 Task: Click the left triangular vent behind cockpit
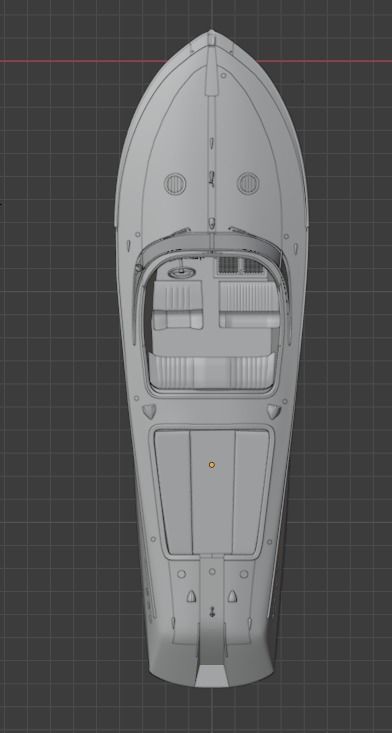(x=149, y=411)
